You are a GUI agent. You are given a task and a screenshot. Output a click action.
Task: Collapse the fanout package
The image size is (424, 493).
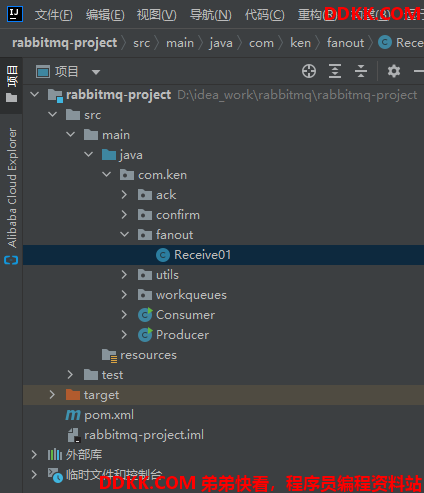tap(124, 235)
